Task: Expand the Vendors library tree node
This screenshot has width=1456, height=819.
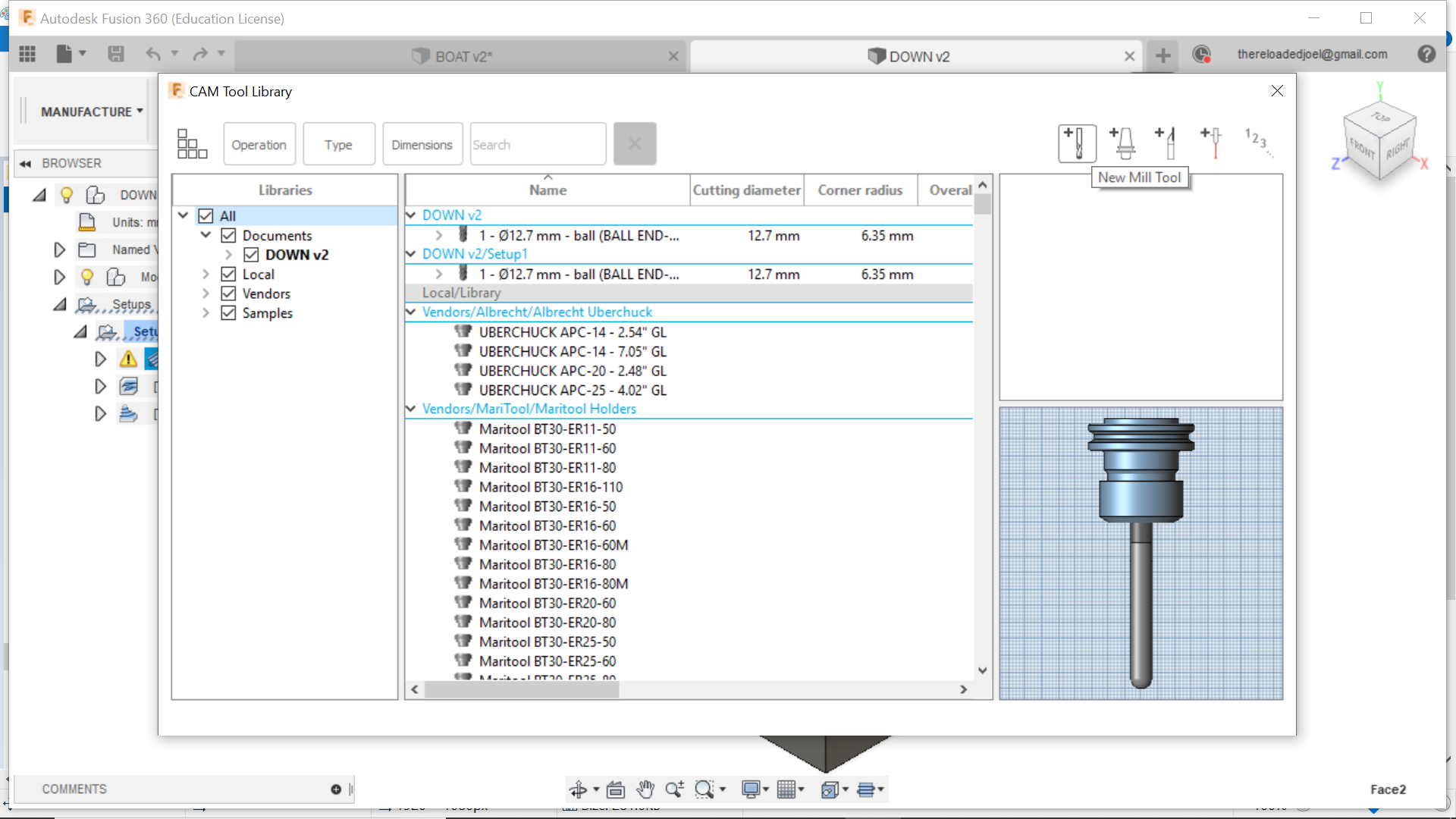Action: tap(206, 293)
